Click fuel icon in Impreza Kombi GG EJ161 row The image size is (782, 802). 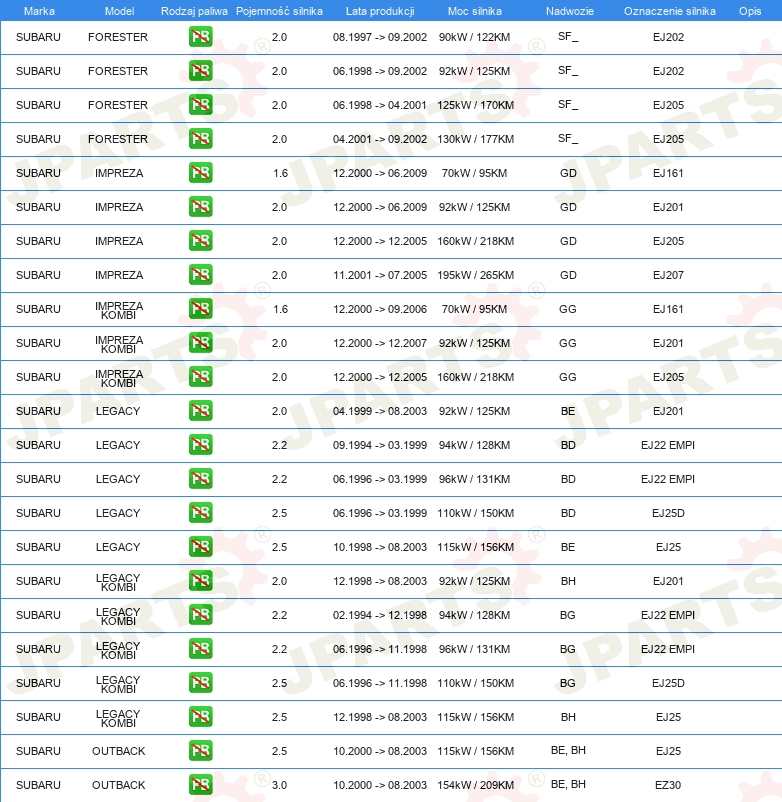pos(200,309)
